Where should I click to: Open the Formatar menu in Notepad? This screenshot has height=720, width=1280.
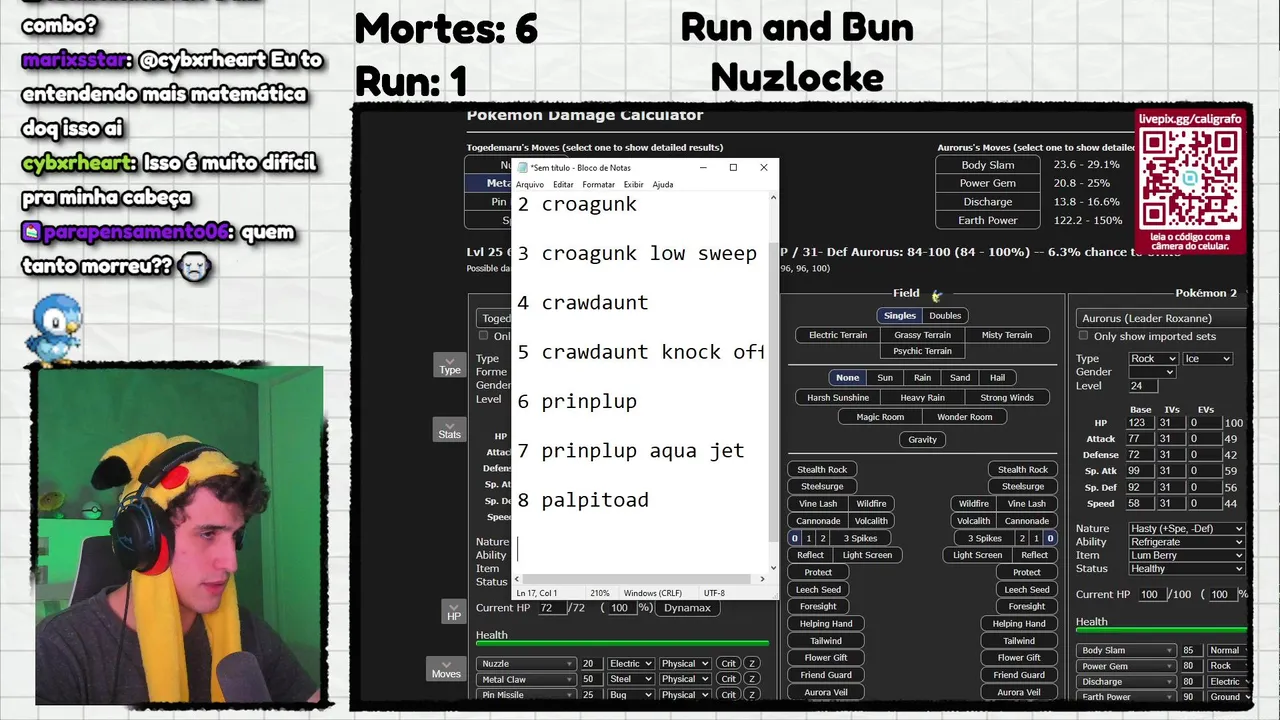tap(599, 185)
